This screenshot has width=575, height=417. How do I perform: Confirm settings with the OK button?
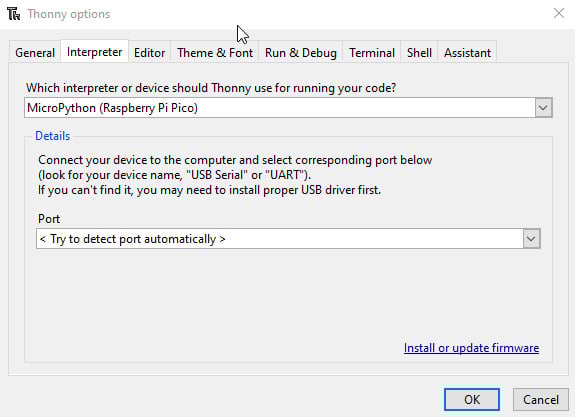[x=472, y=399]
